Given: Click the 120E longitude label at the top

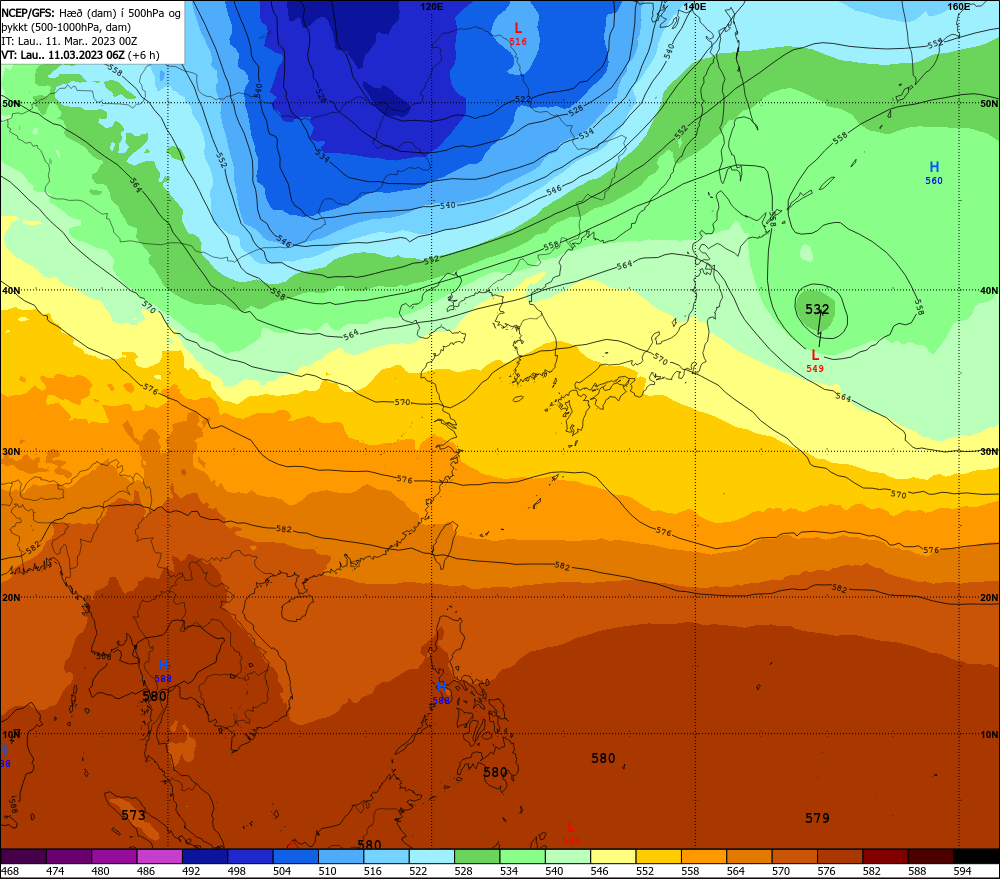Looking at the screenshot, I should tap(432, 6).
